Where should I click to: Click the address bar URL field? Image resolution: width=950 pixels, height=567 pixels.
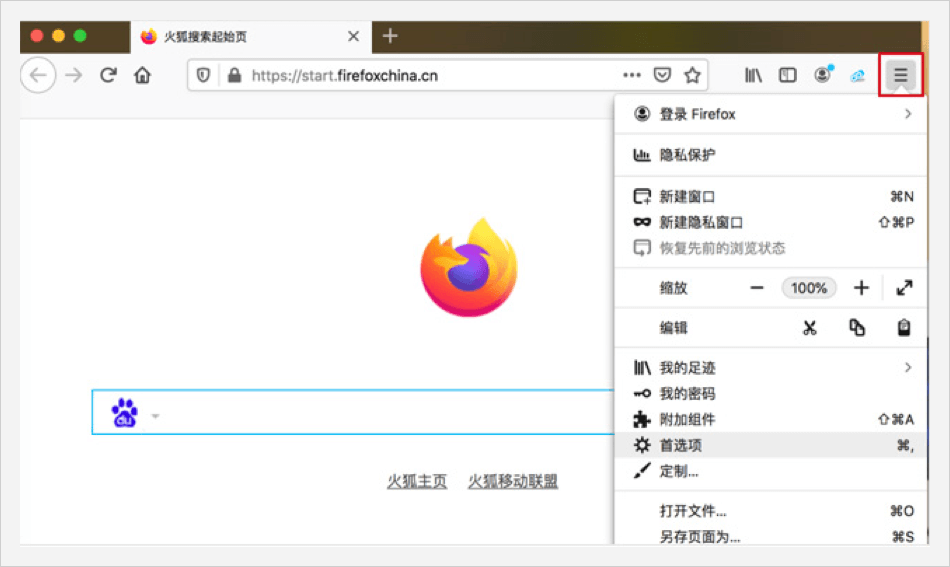tap(420, 75)
